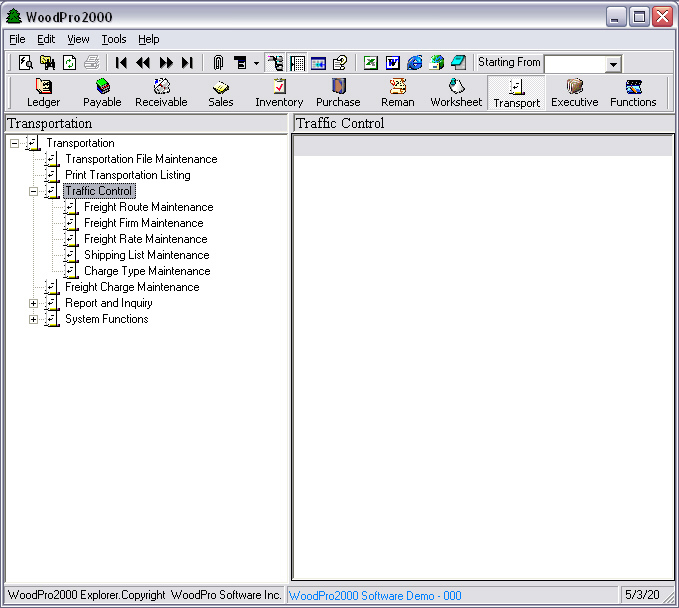Go to first record button
This screenshot has width=679, height=608.
[121, 63]
